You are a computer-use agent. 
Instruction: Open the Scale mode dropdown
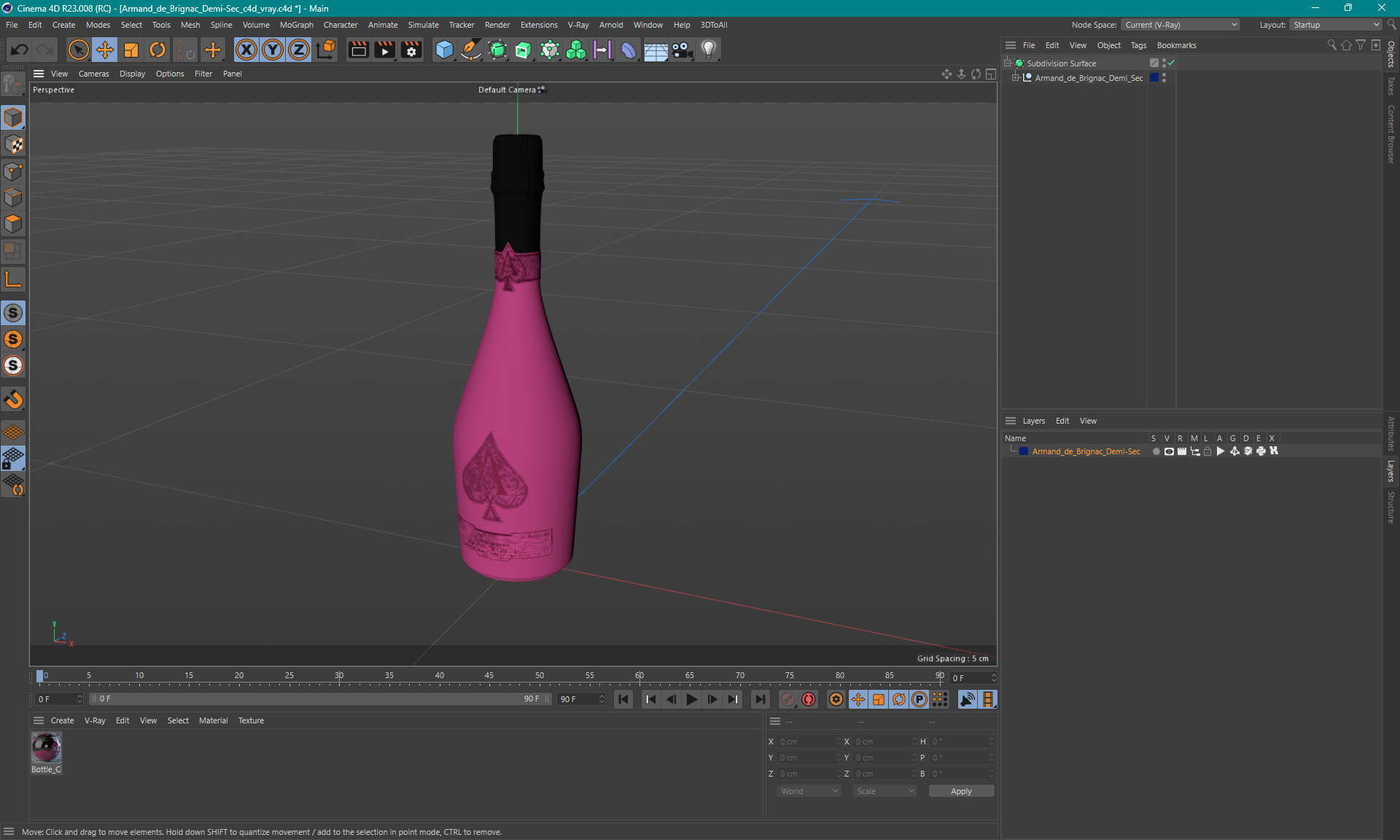point(885,791)
